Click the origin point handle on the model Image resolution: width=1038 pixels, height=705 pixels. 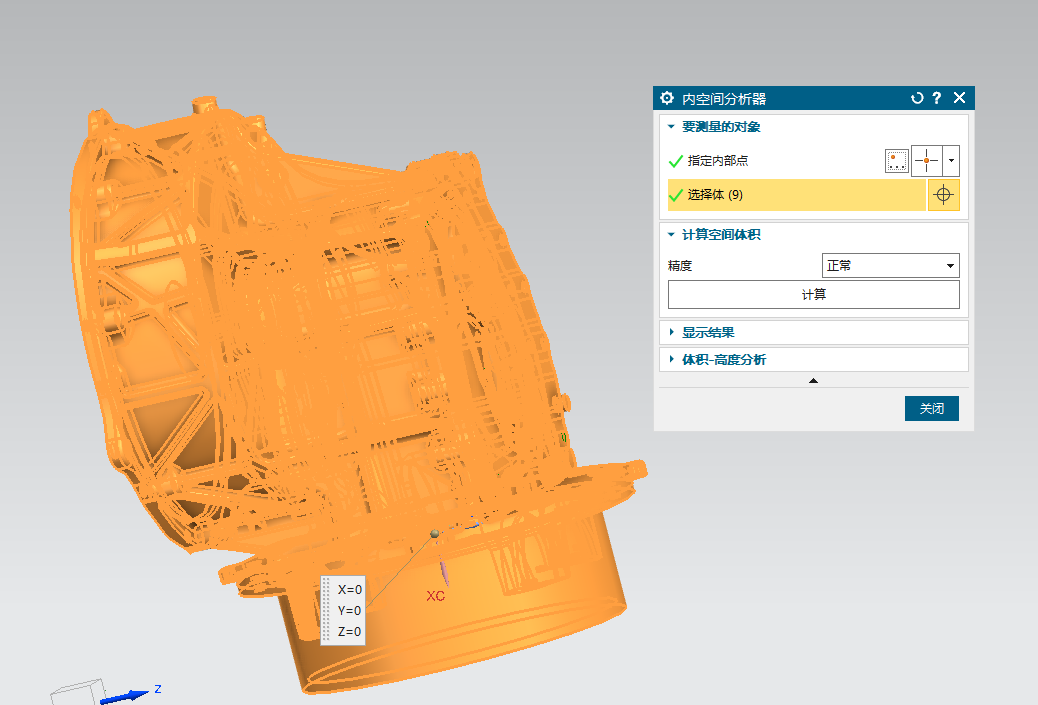point(434,534)
